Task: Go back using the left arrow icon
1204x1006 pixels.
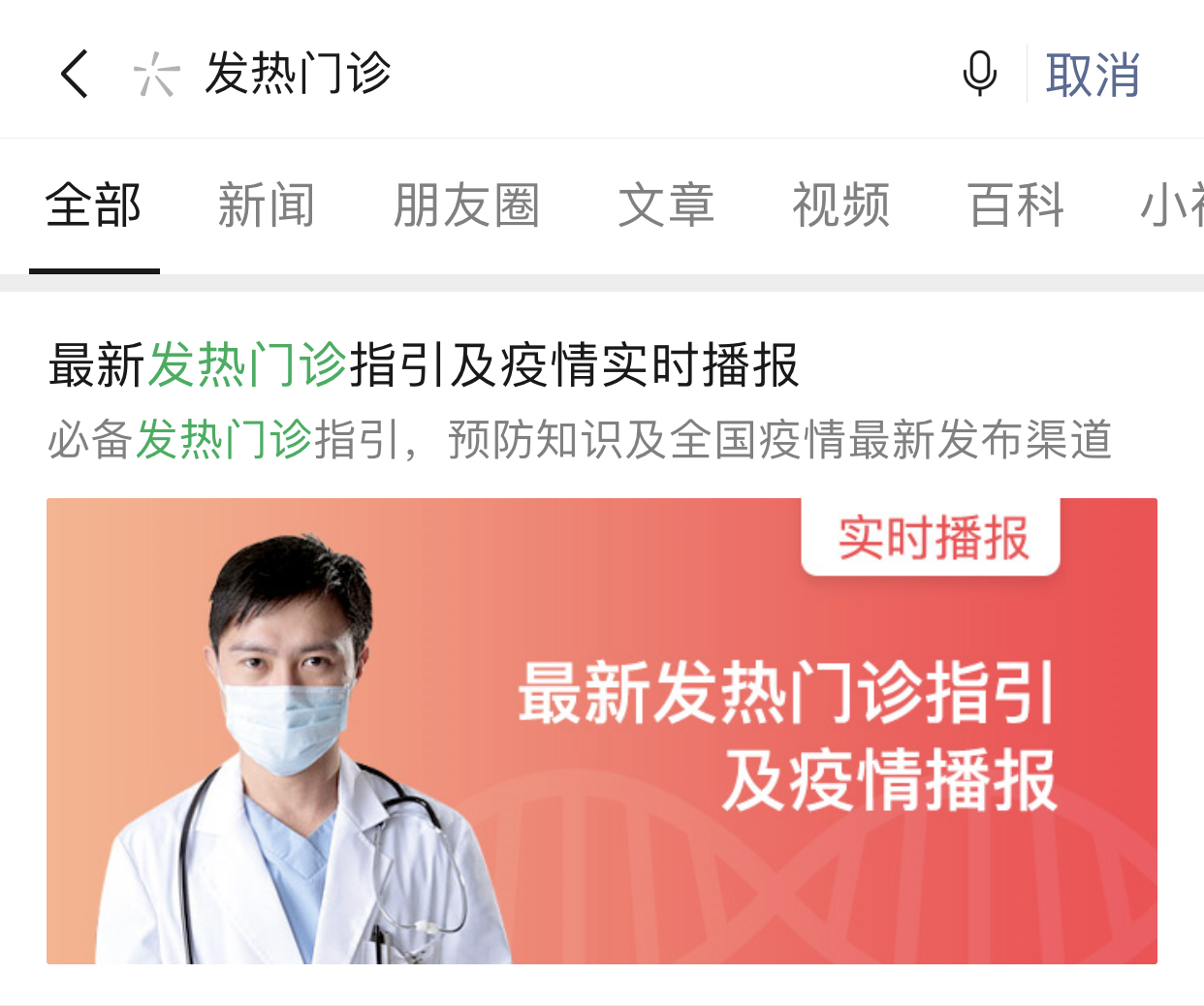Action: [x=75, y=74]
